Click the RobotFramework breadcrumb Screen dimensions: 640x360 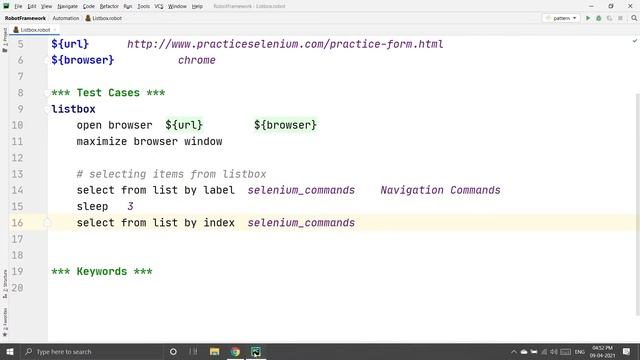(25, 18)
